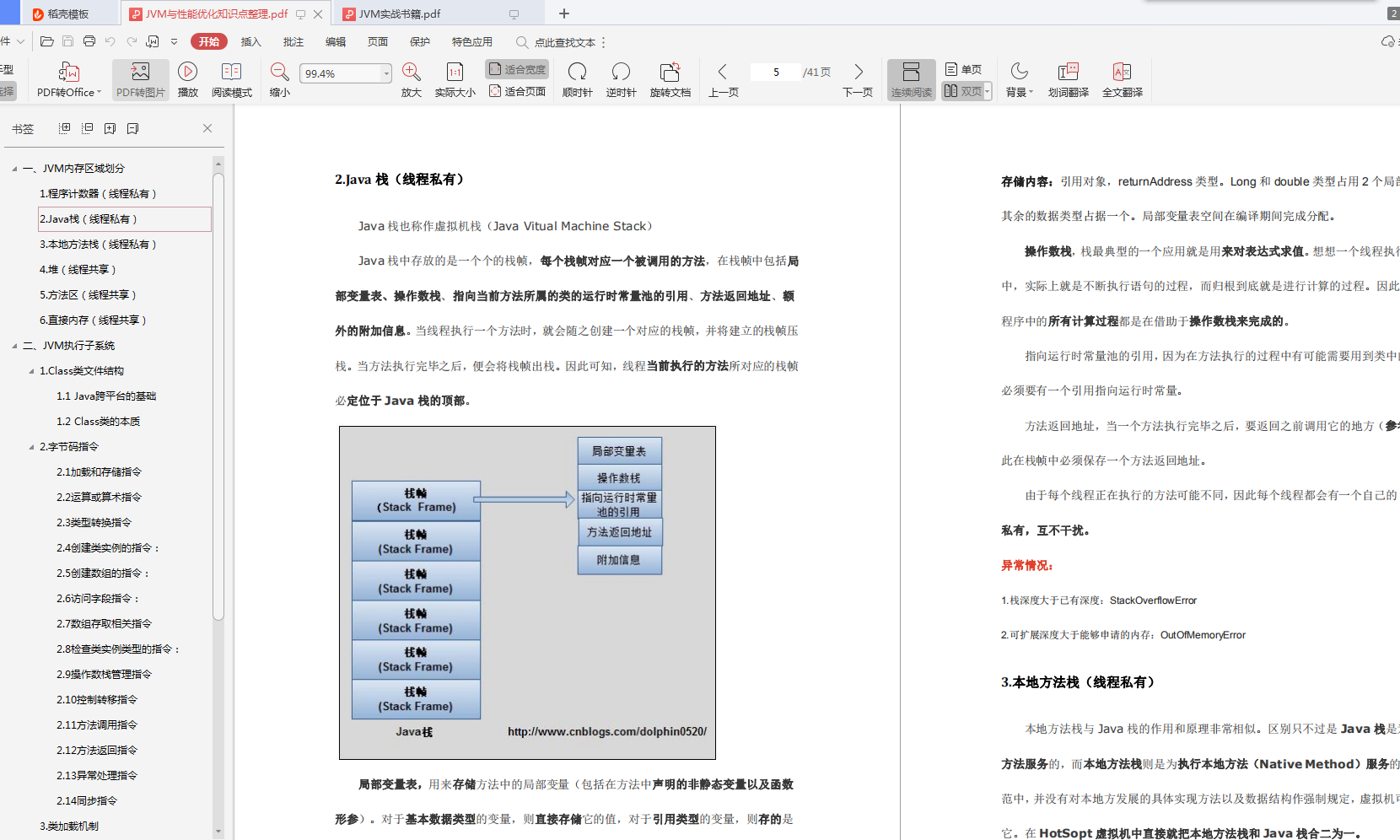Open the 全文翻译 tool
The width and height of the screenshot is (1400, 840).
[x=1122, y=80]
